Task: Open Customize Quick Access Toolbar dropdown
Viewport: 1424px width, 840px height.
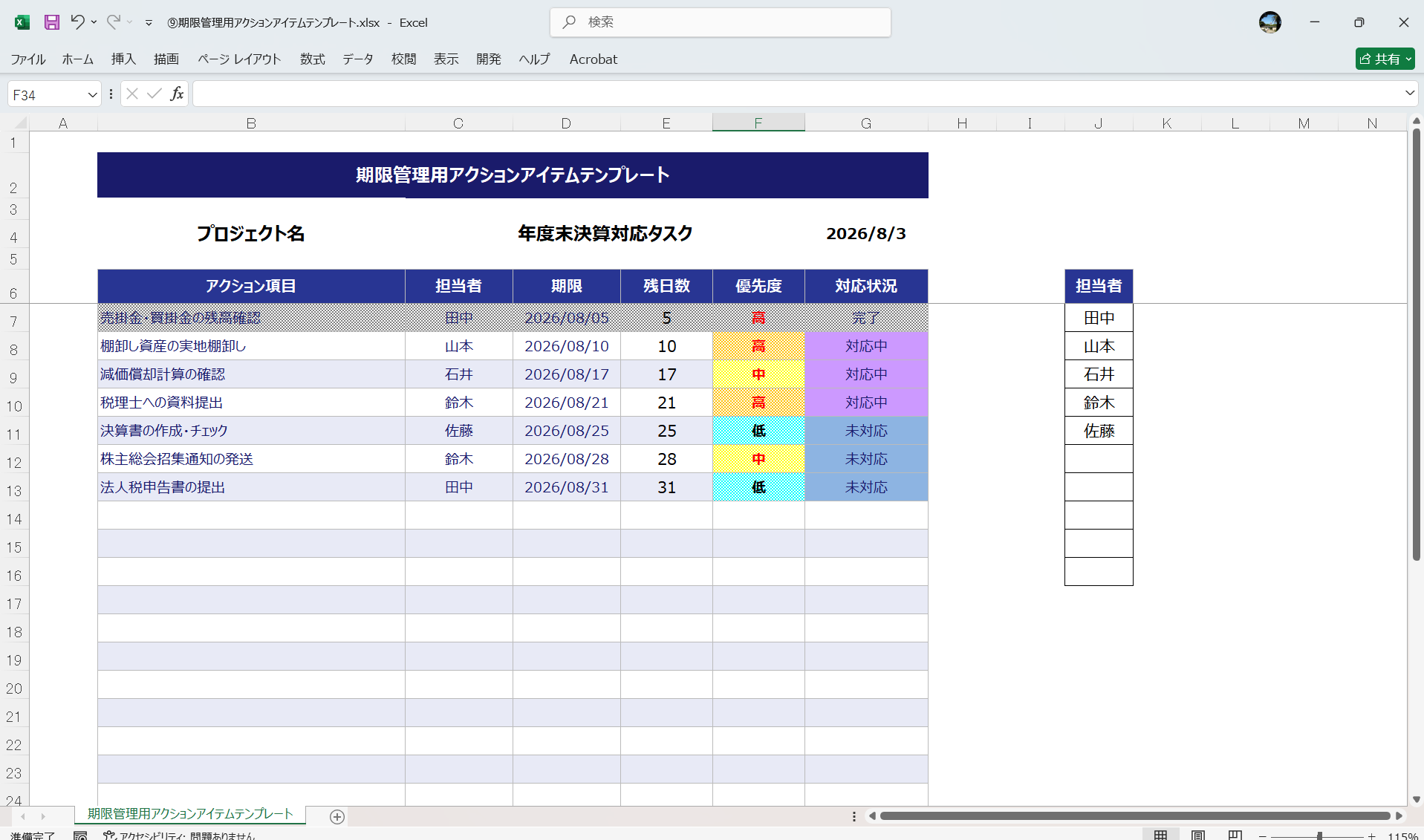Action: point(149,23)
